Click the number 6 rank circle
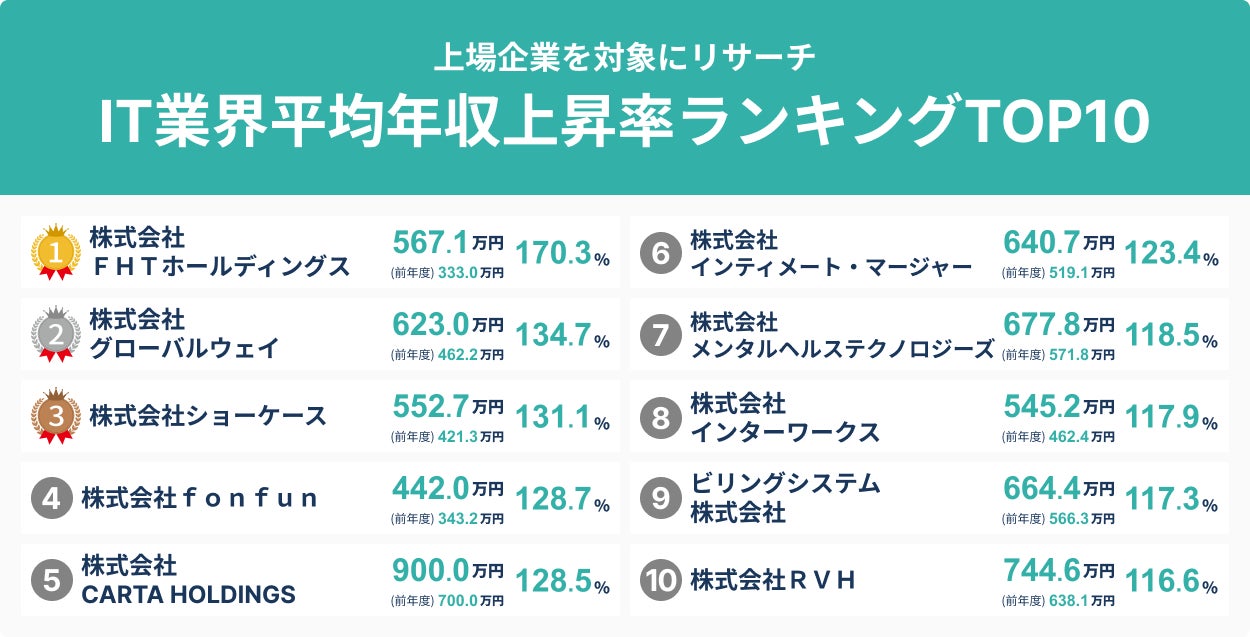1250x637 pixels. click(x=660, y=254)
